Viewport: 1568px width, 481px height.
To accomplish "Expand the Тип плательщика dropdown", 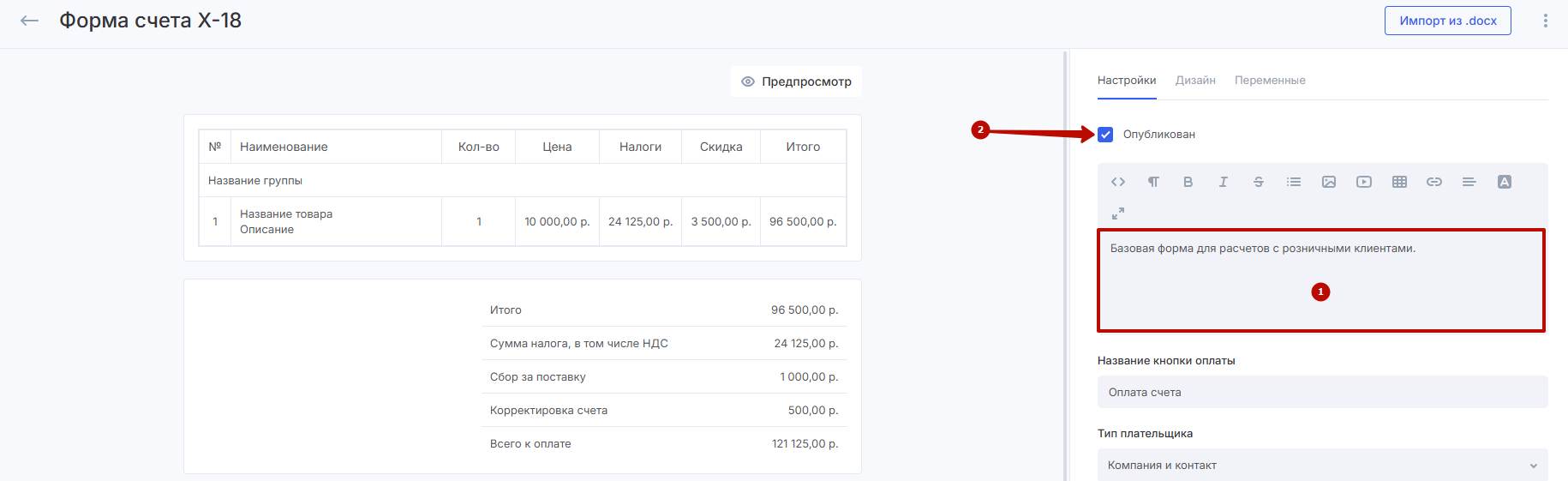I will [x=1322, y=466].
